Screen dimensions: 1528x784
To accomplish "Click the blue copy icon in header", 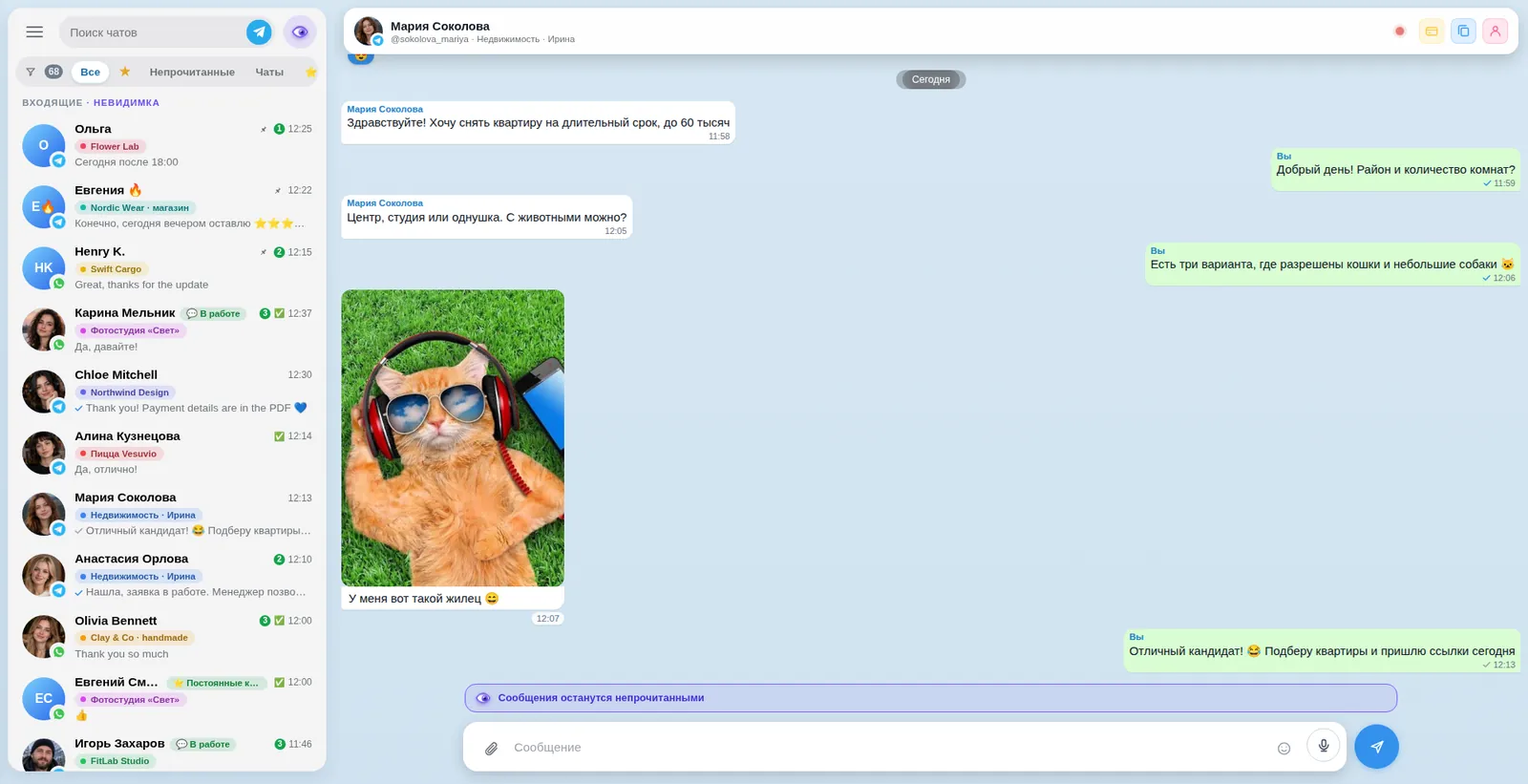I will click(x=1463, y=32).
